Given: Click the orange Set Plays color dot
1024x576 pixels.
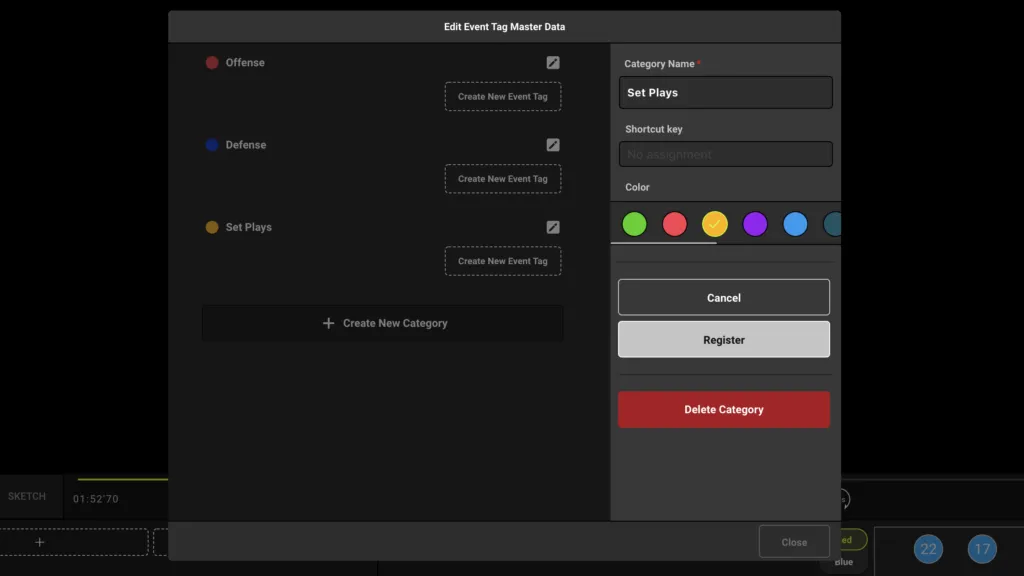Looking at the screenshot, I should click(x=212, y=227).
